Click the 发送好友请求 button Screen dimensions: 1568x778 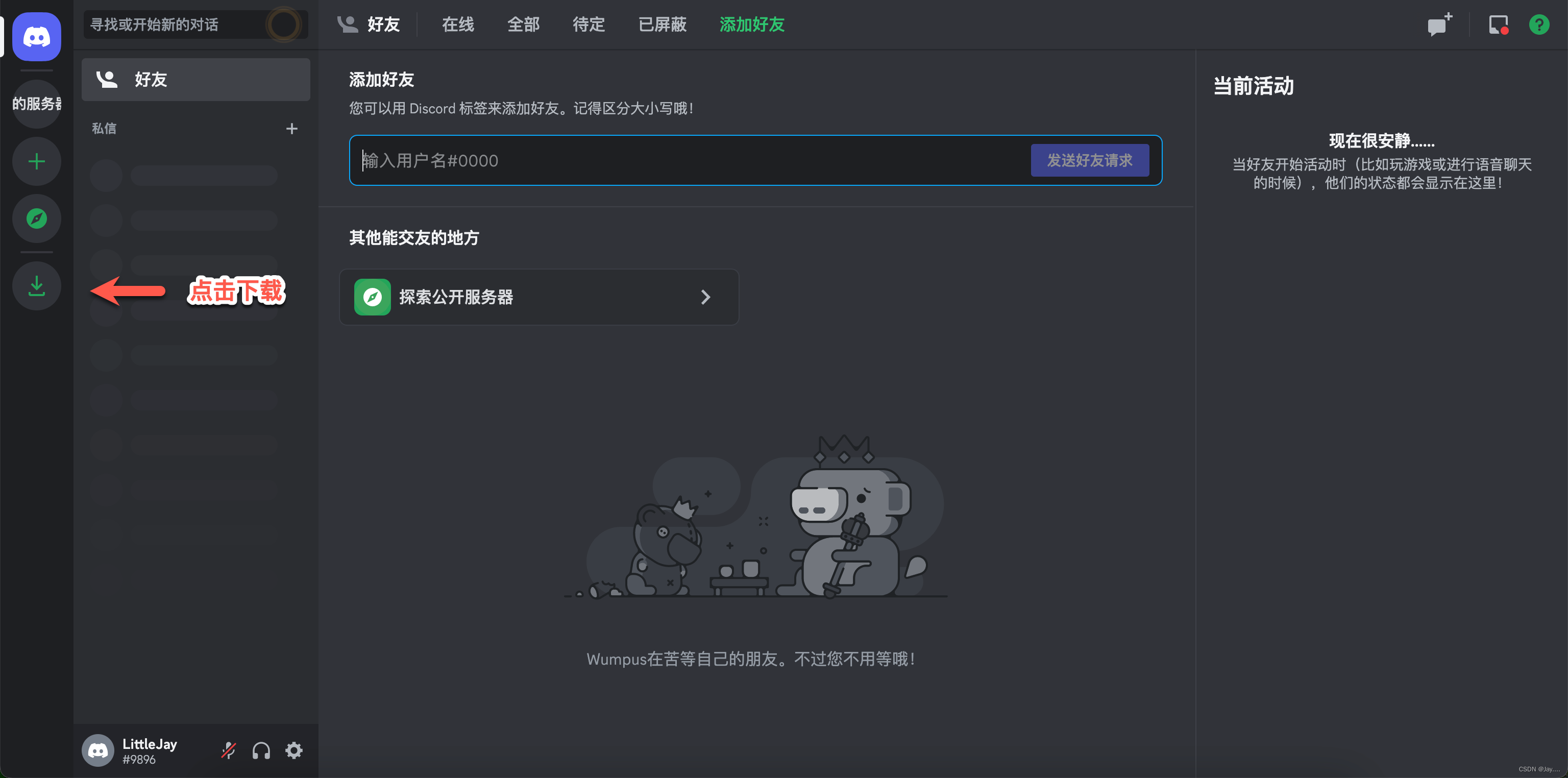point(1090,160)
